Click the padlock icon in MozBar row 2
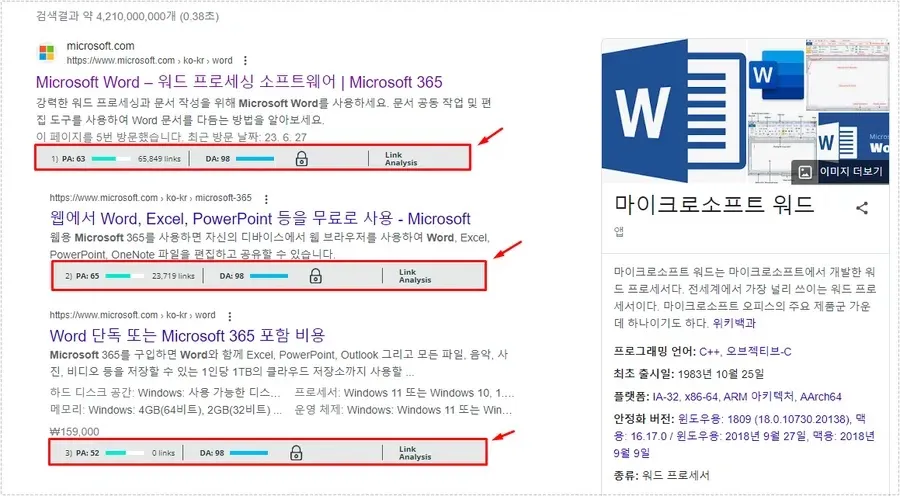Image resolution: width=900 pixels, height=496 pixels. pyautogui.click(x=315, y=276)
